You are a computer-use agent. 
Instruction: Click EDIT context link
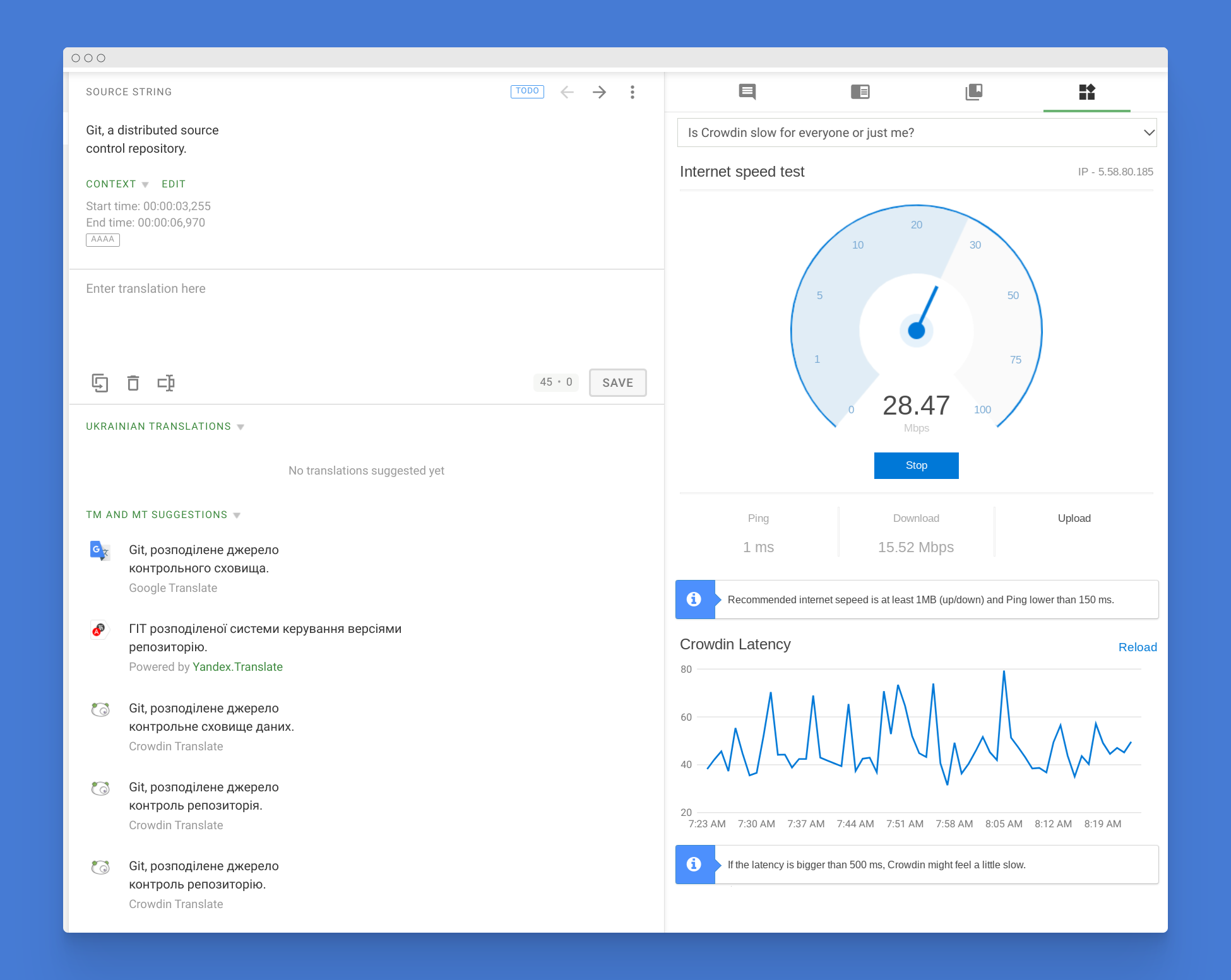pyautogui.click(x=174, y=184)
